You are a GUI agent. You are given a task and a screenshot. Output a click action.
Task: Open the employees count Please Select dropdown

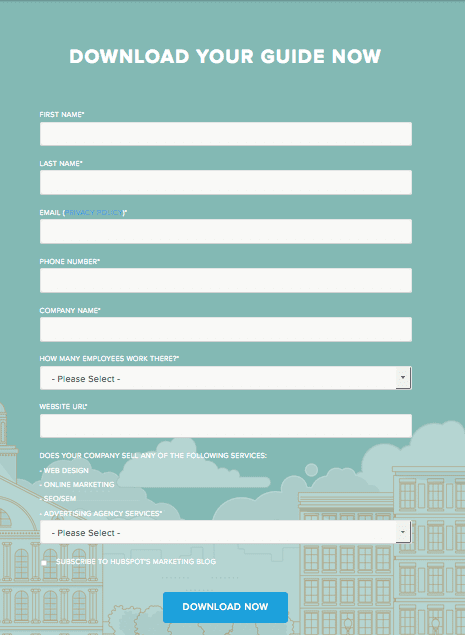(x=226, y=378)
